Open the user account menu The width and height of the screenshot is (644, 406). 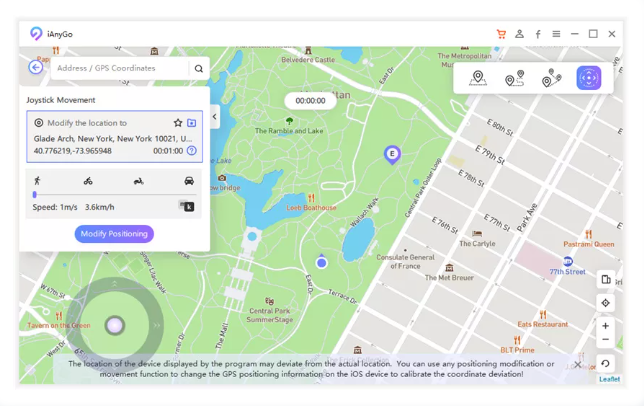519,34
